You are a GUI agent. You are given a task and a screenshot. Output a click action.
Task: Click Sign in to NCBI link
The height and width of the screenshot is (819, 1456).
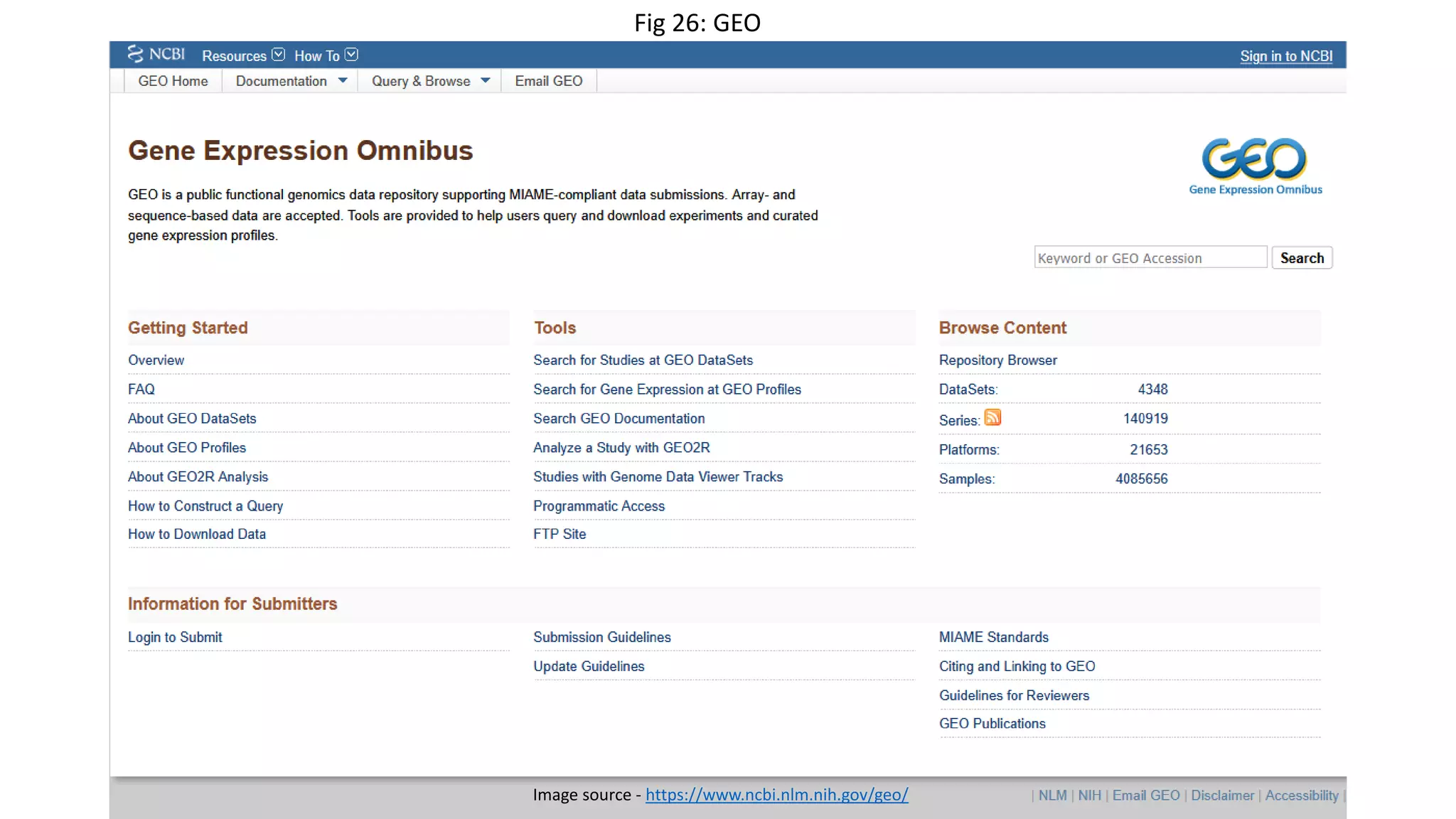(1286, 56)
